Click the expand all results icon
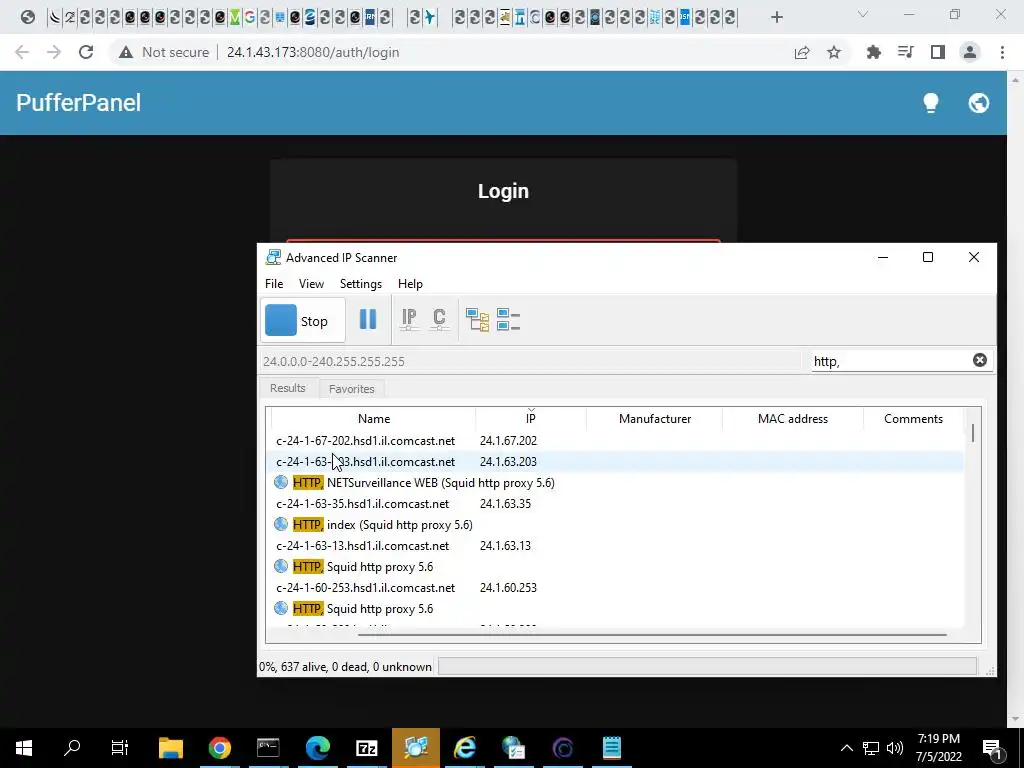Screen dimensions: 1024x768 (477, 320)
